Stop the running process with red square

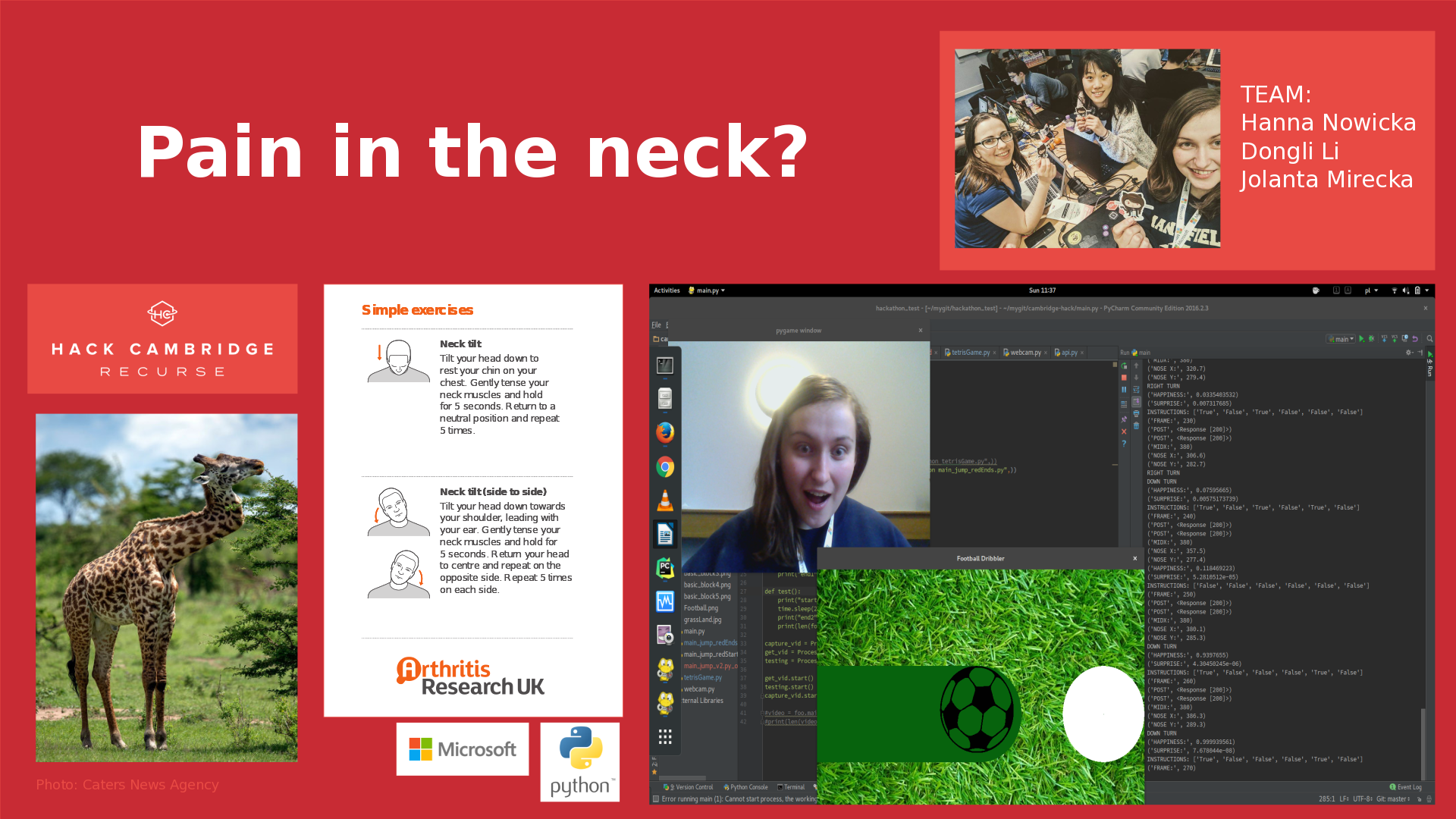click(1124, 378)
